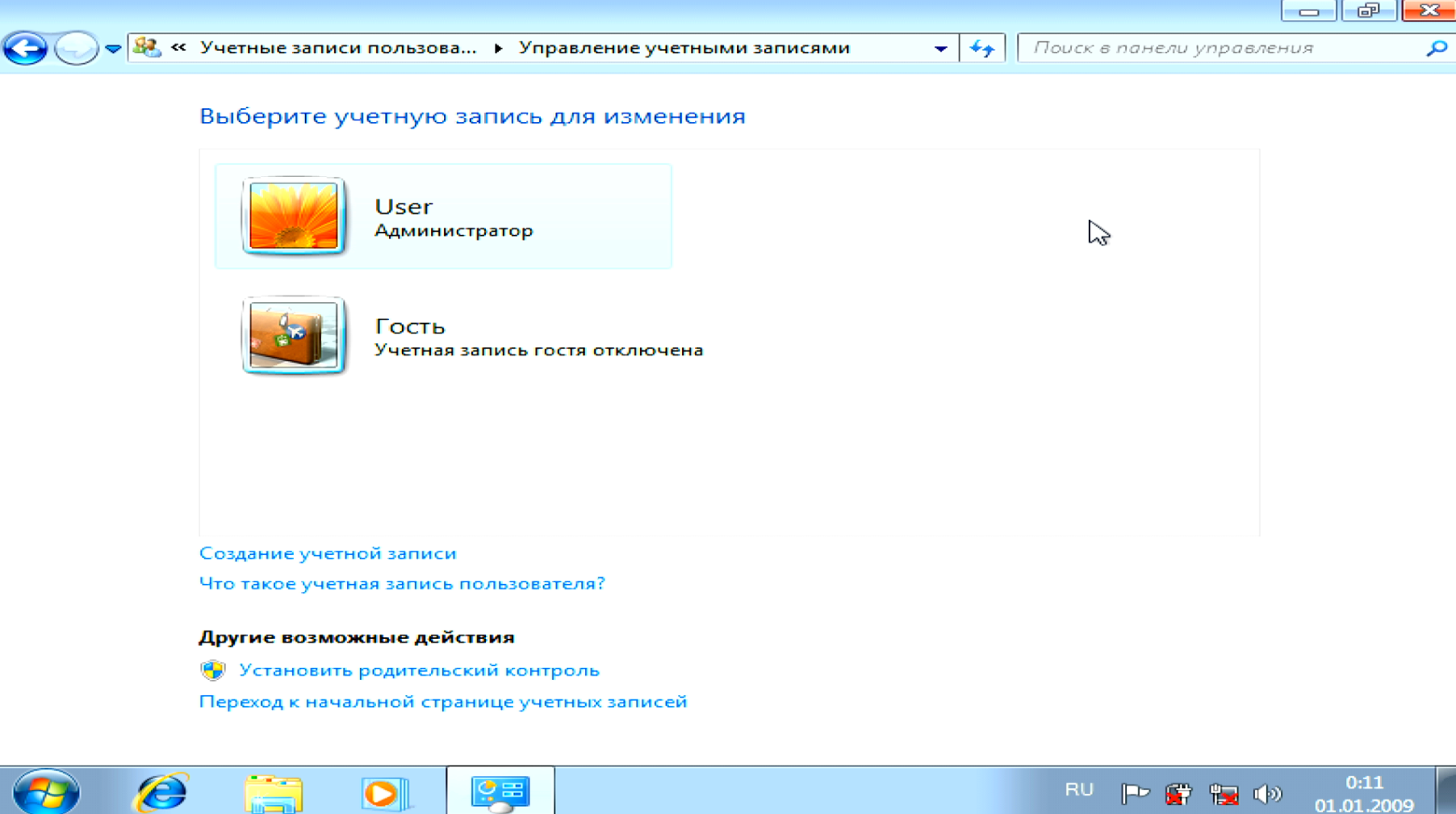The height and width of the screenshot is (814, 1456).
Task: Click 'Учетные записи пользова...' breadcrumb segment
Action: click(338, 48)
